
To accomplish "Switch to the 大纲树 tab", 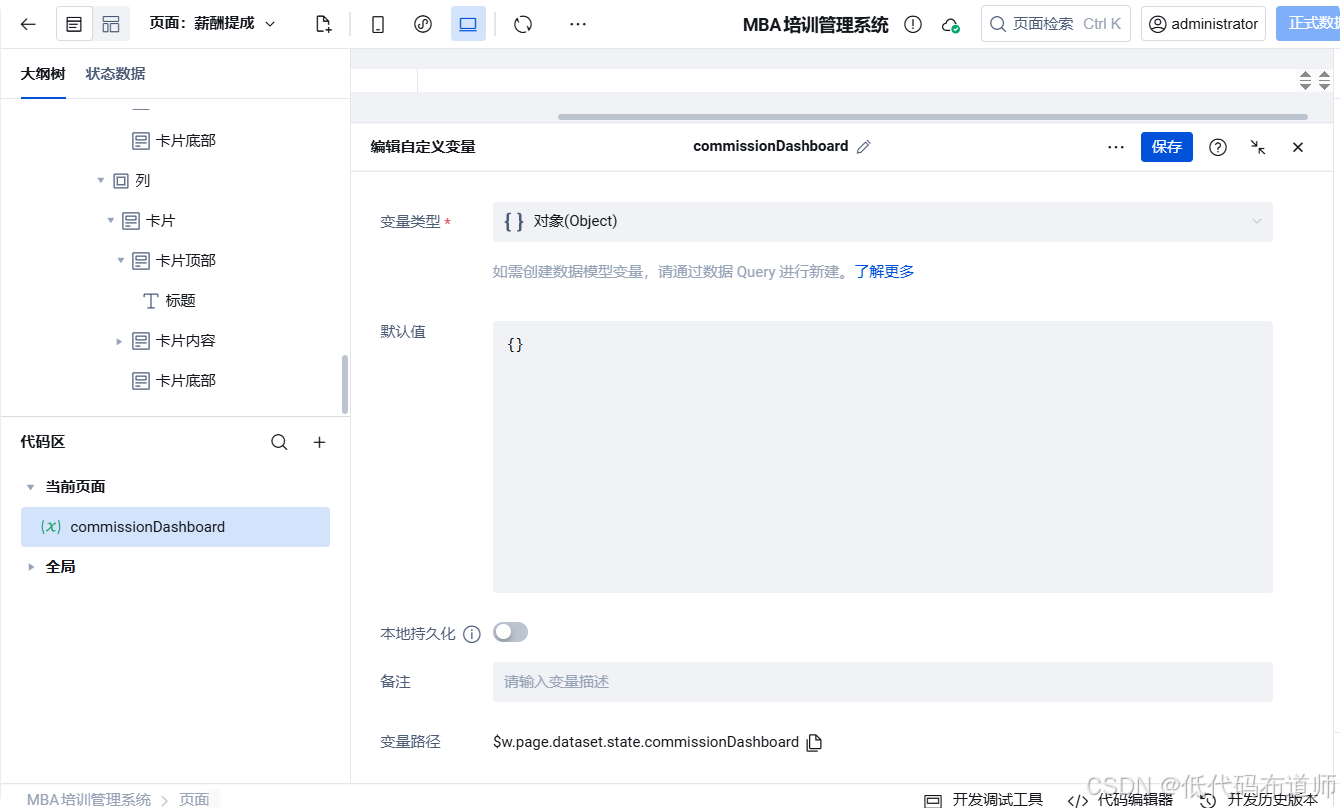I will [43, 73].
